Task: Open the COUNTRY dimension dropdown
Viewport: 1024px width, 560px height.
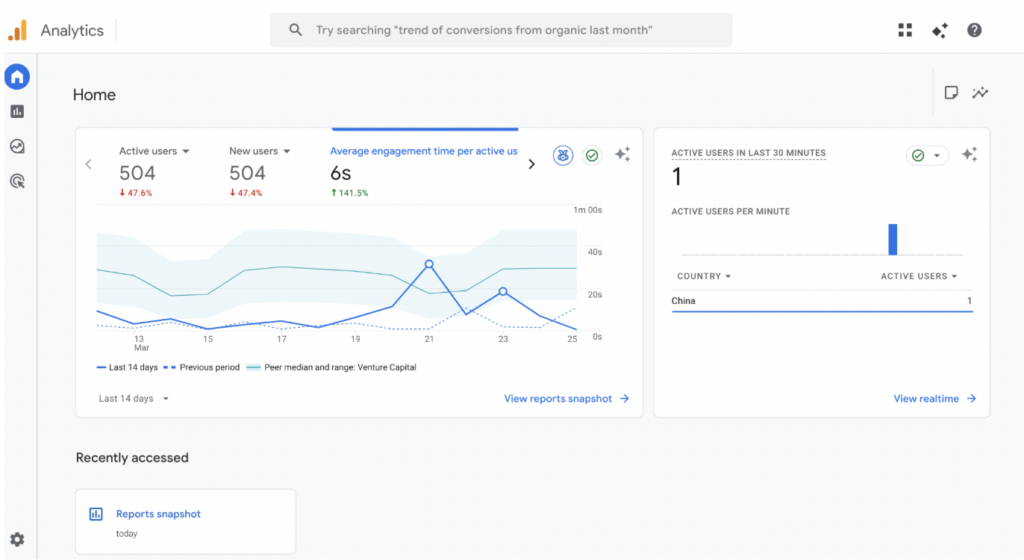Action: coord(704,277)
